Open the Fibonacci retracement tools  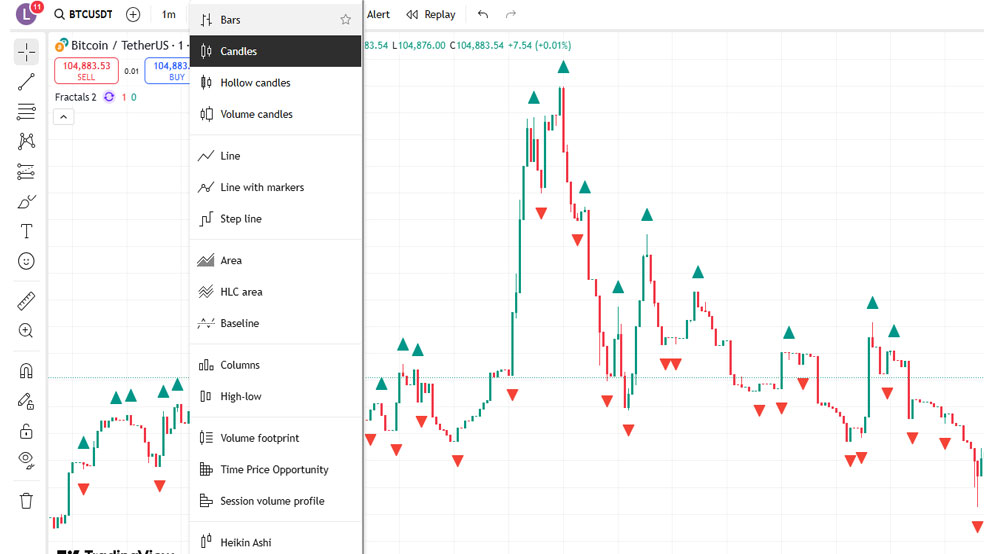[26, 112]
